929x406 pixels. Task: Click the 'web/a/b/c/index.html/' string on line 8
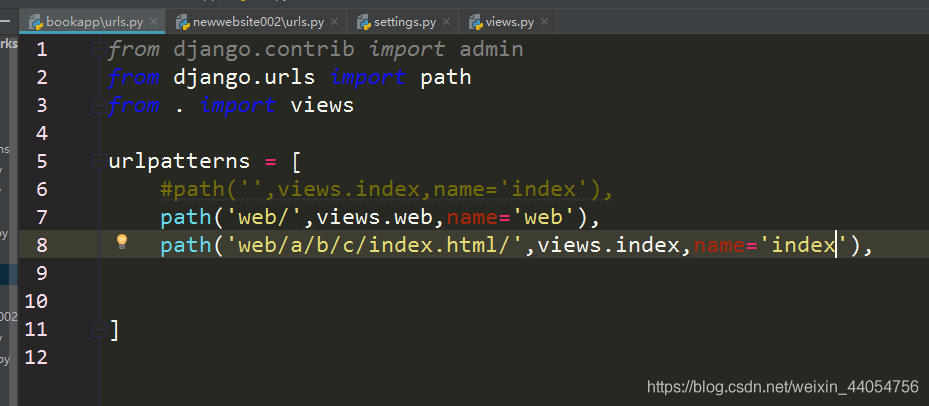click(374, 245)
